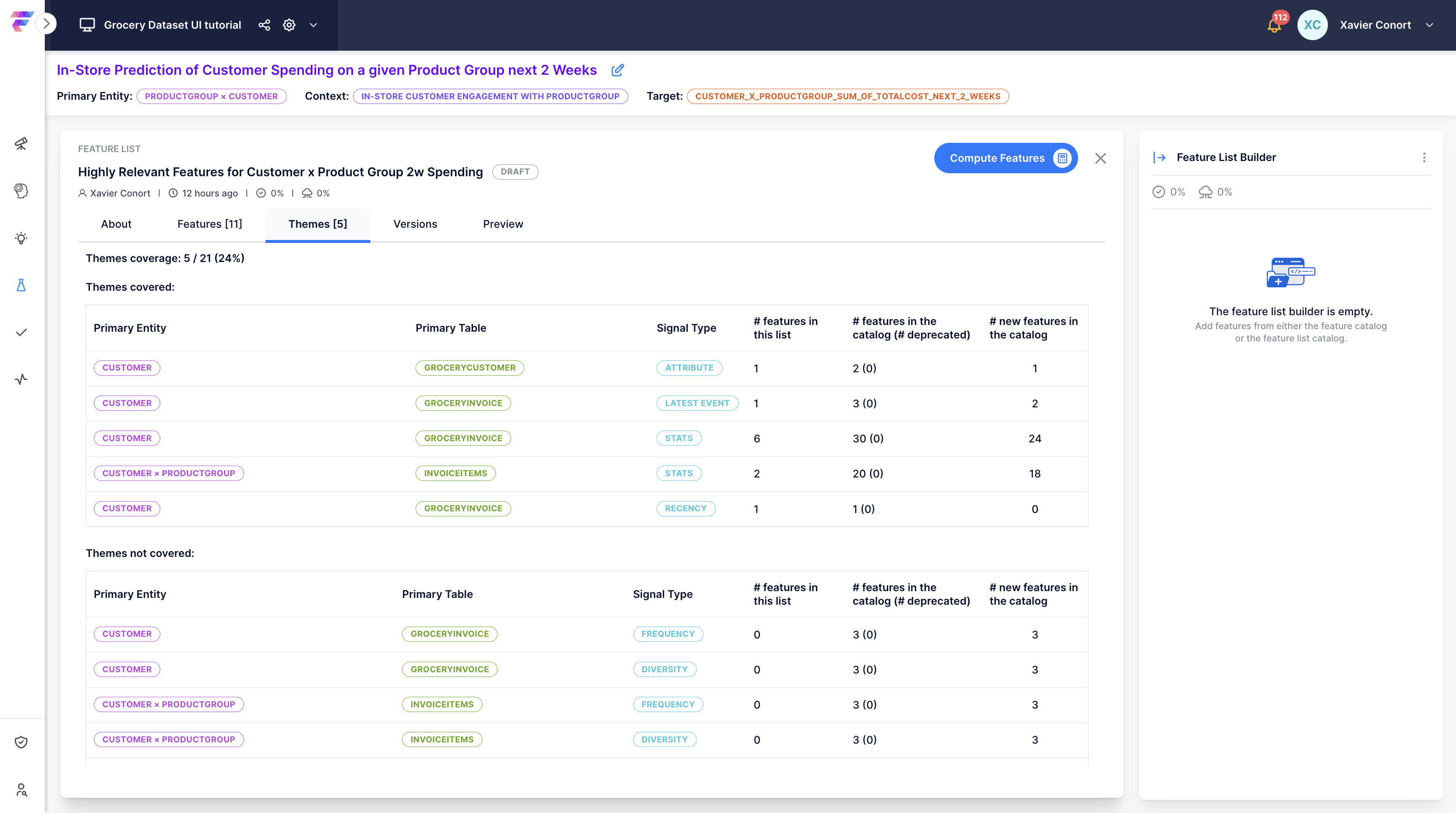Viewport: 1456px width, 813px height.
Task: Click FREQUENCY tag in the CUSTOMER GROCERYINVOICE row
Action: pyautogui.click(x=668, y=634)
